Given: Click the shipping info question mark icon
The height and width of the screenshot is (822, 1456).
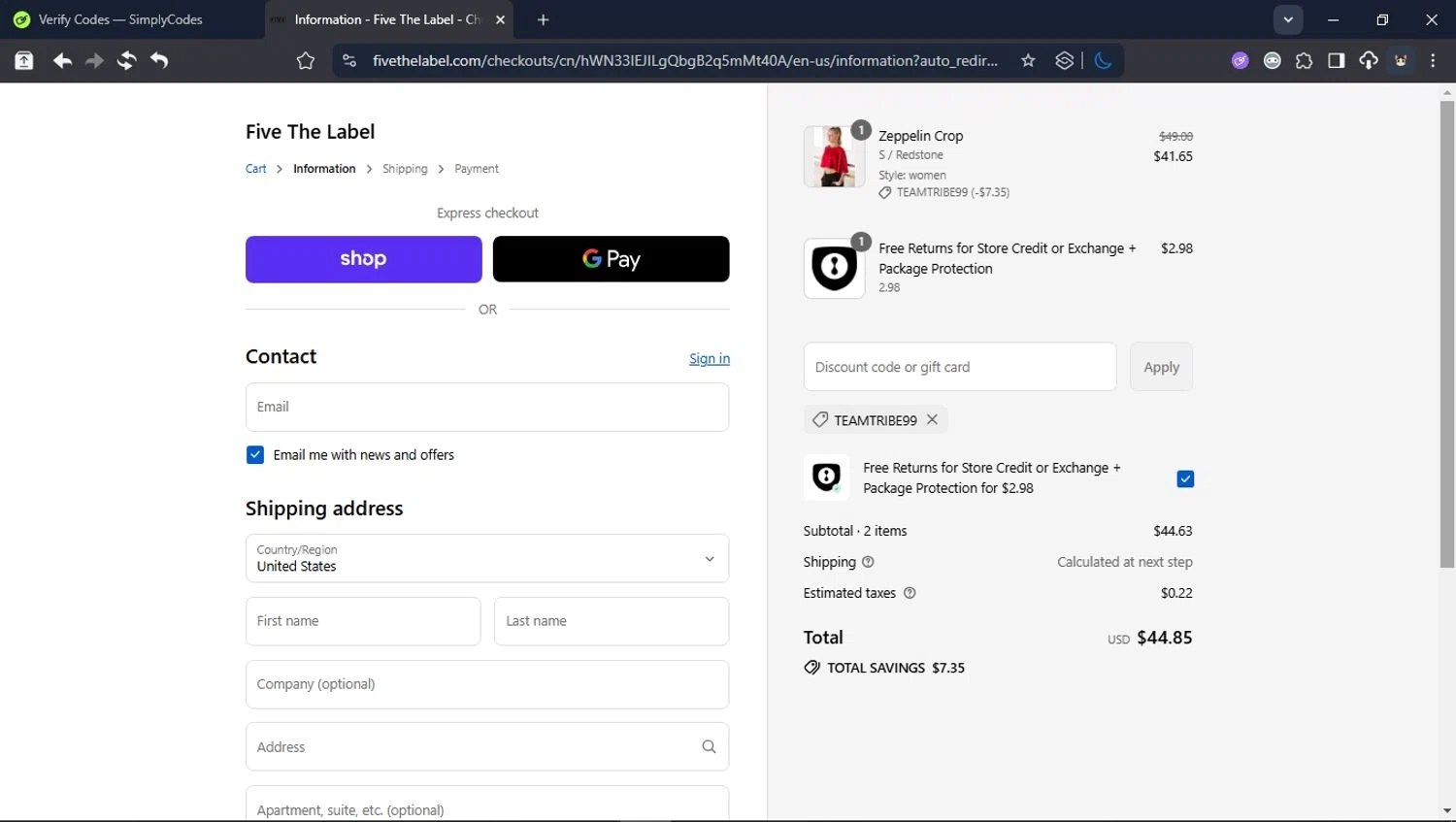Looking at the screenshot, I should 868,562.
